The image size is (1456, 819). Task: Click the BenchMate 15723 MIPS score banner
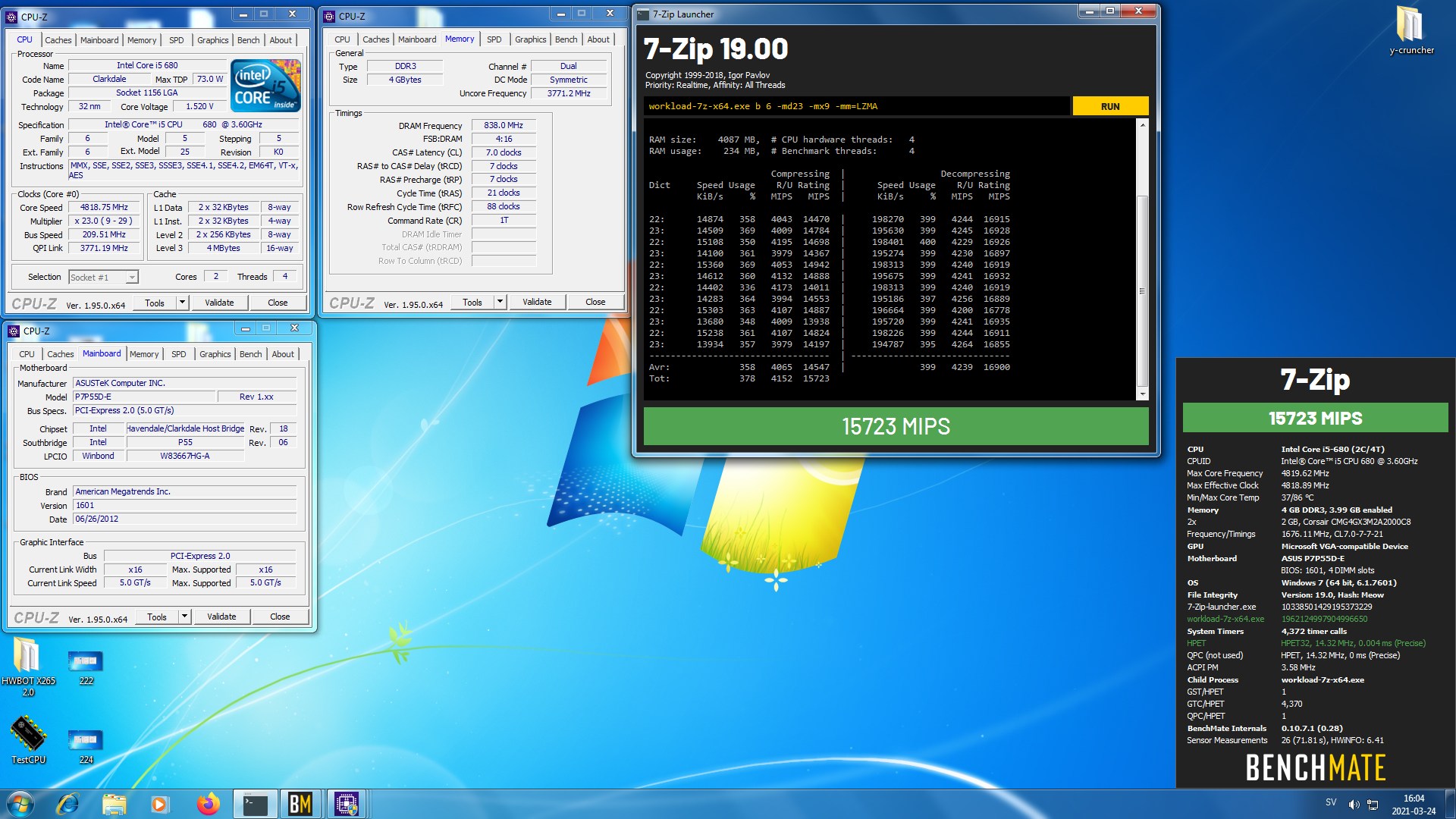[1315, 418]
